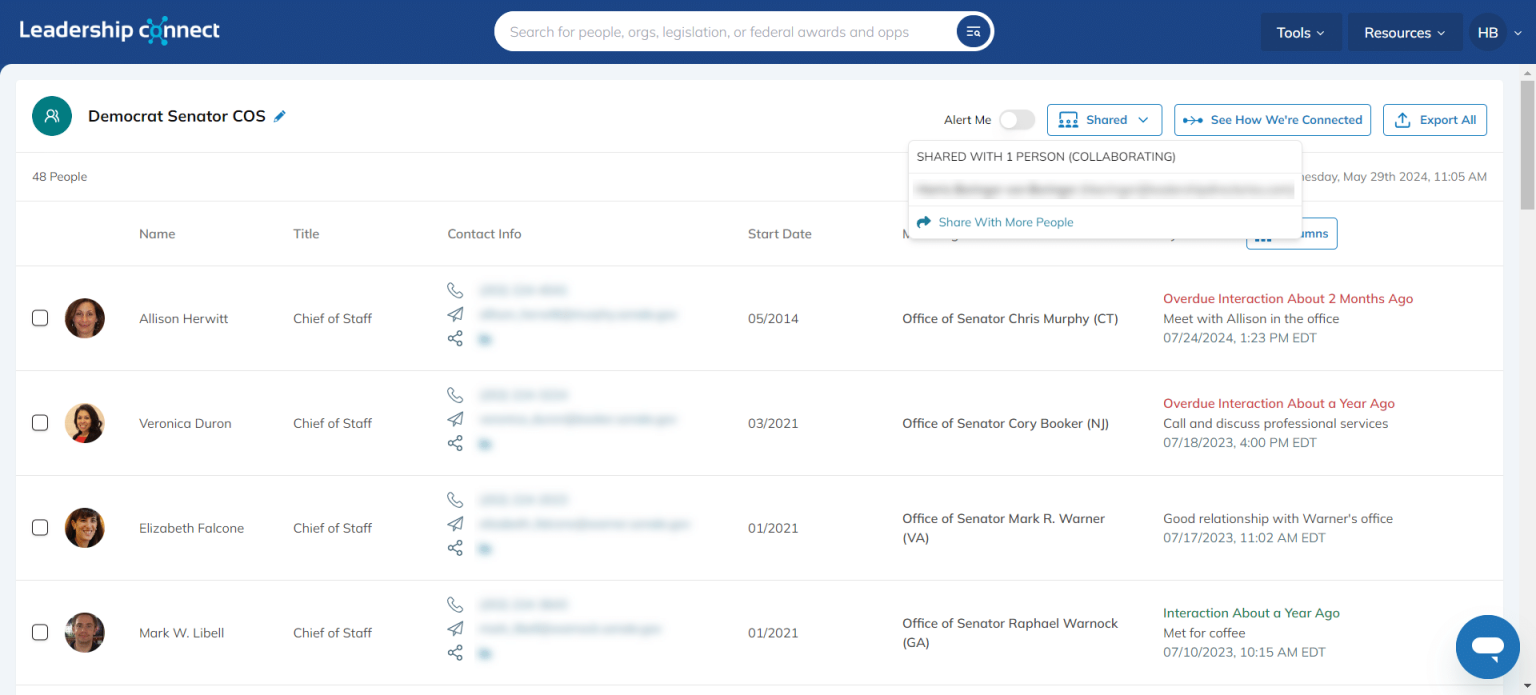
Task: Click the phone icon for Allison Herwitt
Action: point(455,290)
